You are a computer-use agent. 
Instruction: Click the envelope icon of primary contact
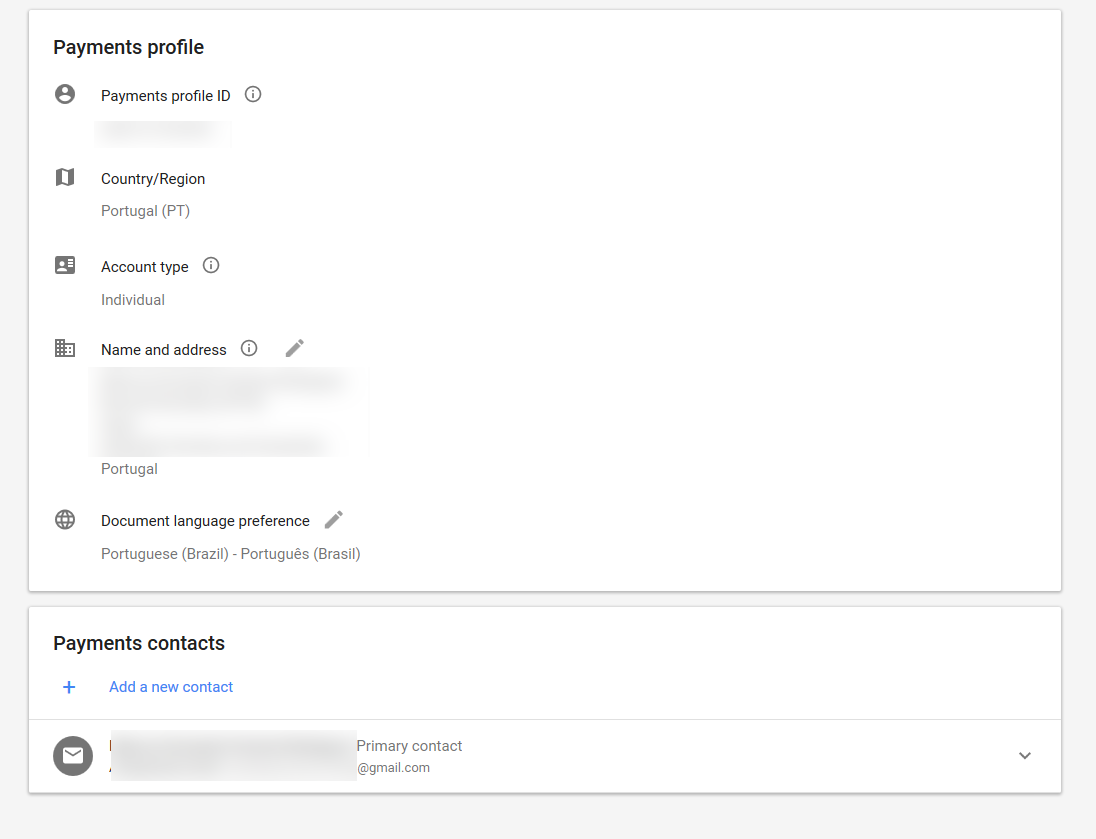[x=73, y=756]
